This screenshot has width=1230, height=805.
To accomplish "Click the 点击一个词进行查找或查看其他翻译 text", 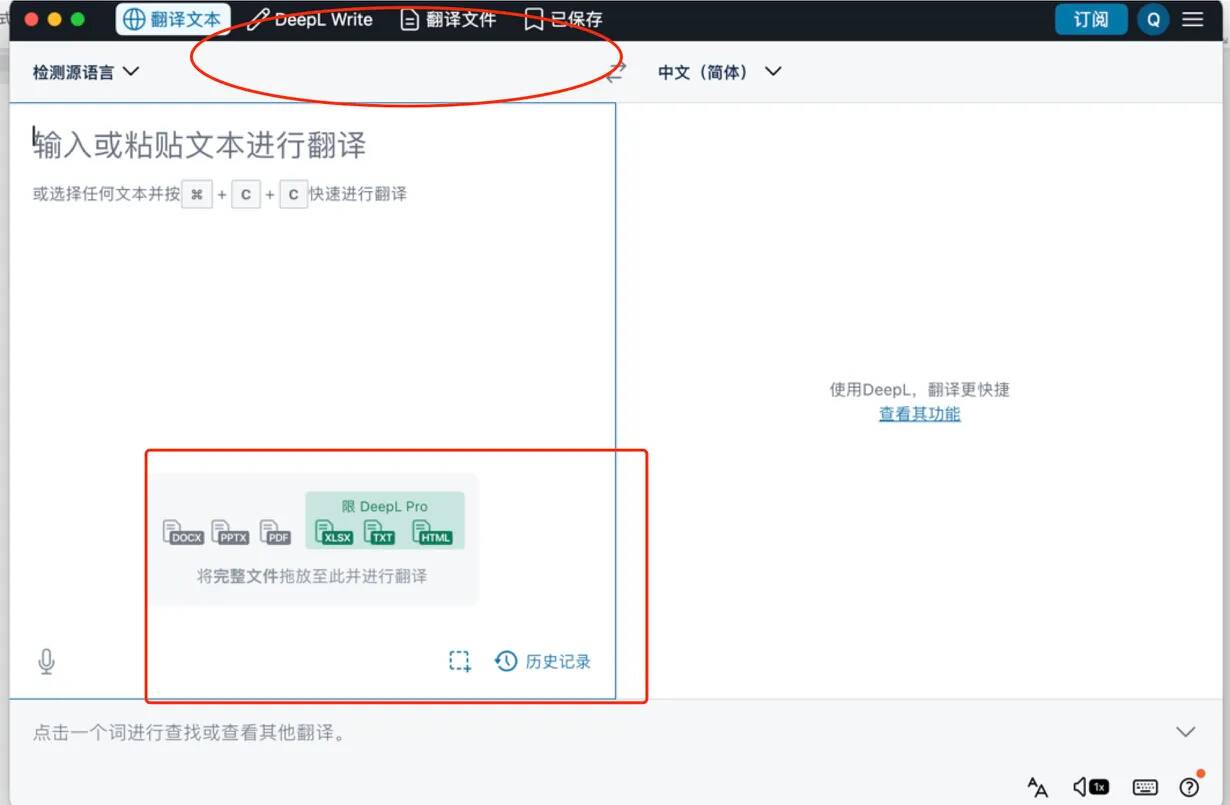I will 190,733.
